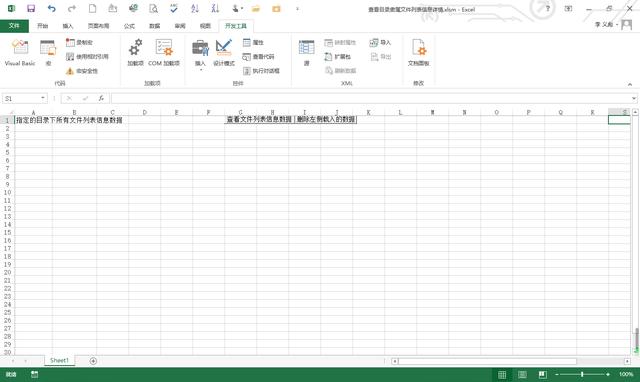Switch to View (视图) tab
The height and width of the screenshot is (382, 640).
coord(205,26)
